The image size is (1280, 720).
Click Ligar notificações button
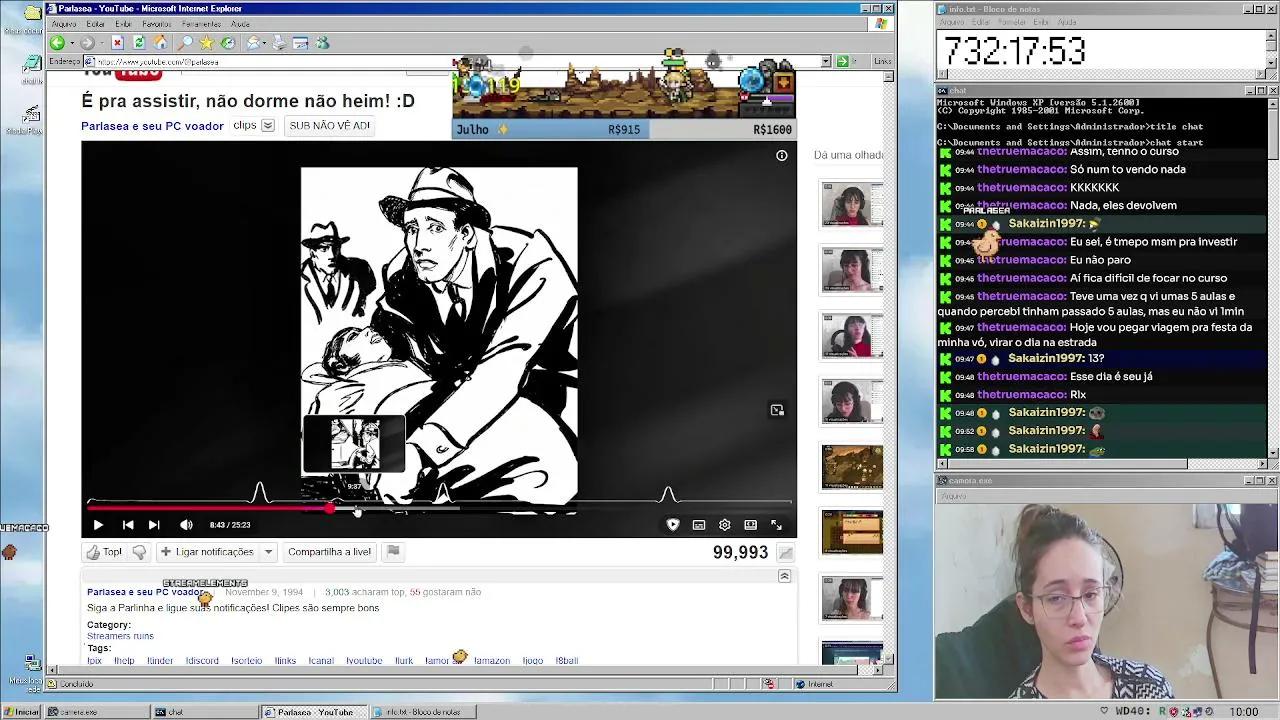207,552
